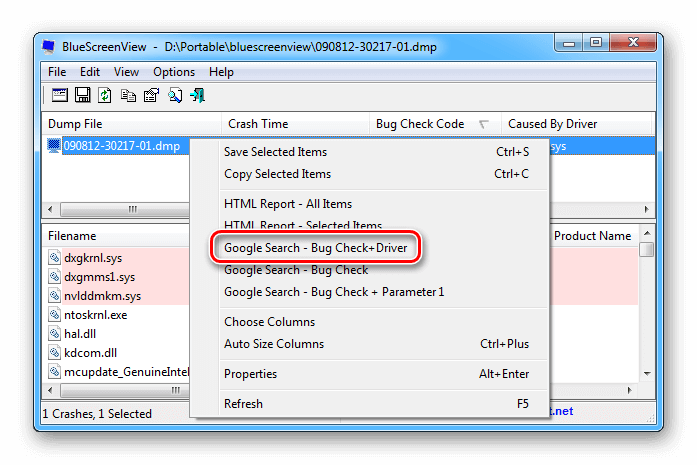This screenshot has width=697, height=465.
Task: Select dxgkrnl.sys in the driver list
Action: coord(93,258)
